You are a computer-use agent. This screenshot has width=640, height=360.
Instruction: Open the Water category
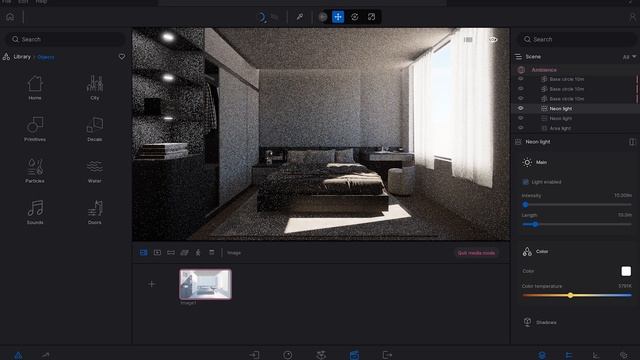pyautogui.click(x=95, y=171)
